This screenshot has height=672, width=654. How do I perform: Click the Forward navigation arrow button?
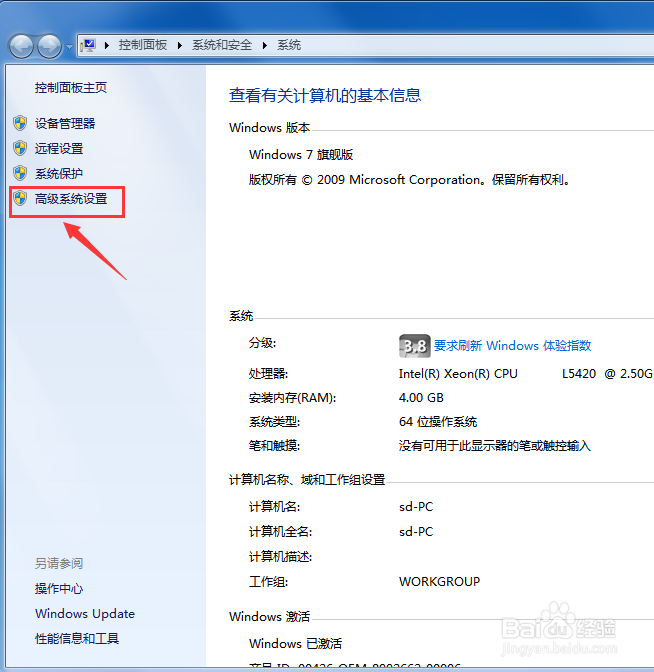point(49,46)
